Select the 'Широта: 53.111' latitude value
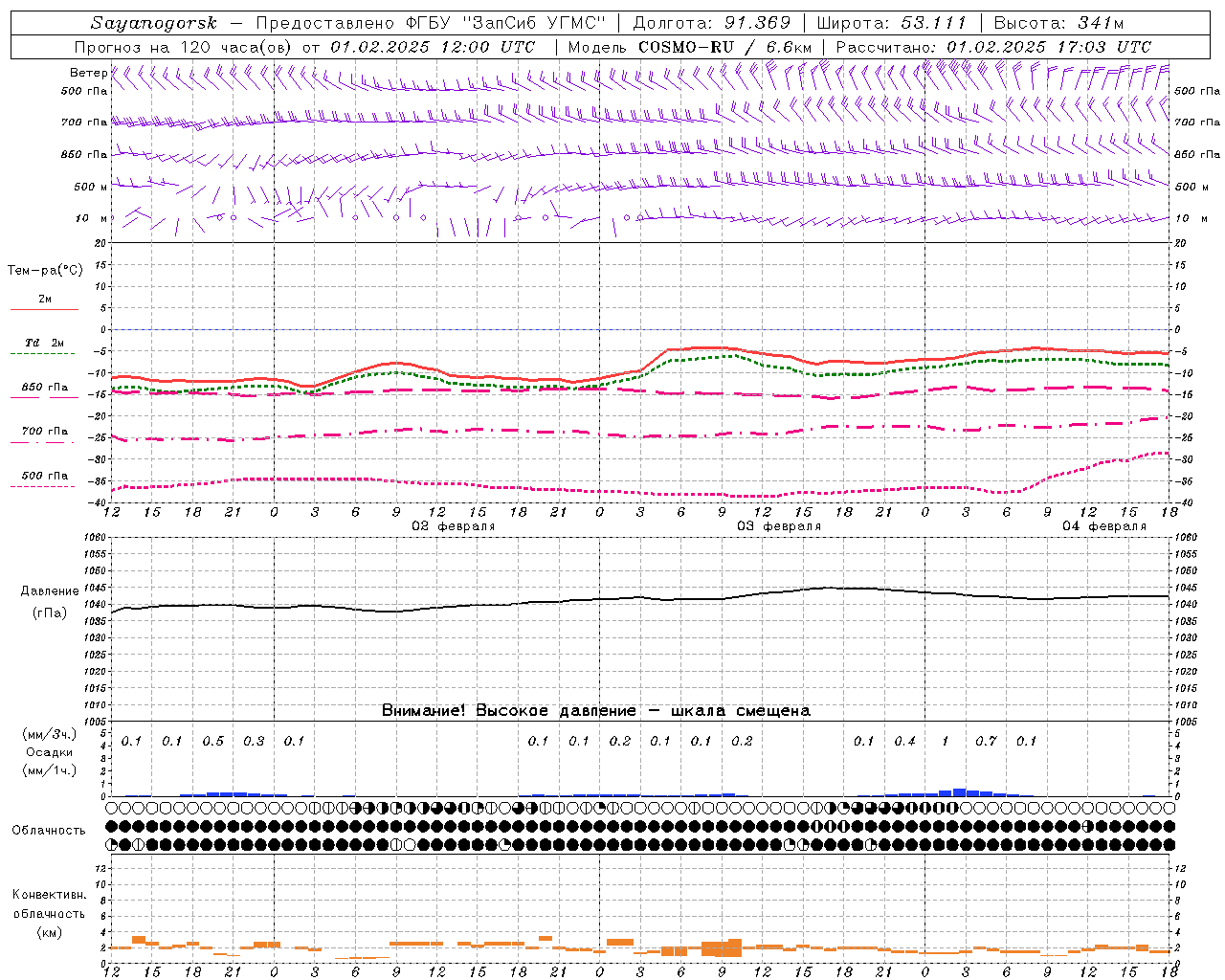This screenshot has width=1225, height=980. coord(891,23)
